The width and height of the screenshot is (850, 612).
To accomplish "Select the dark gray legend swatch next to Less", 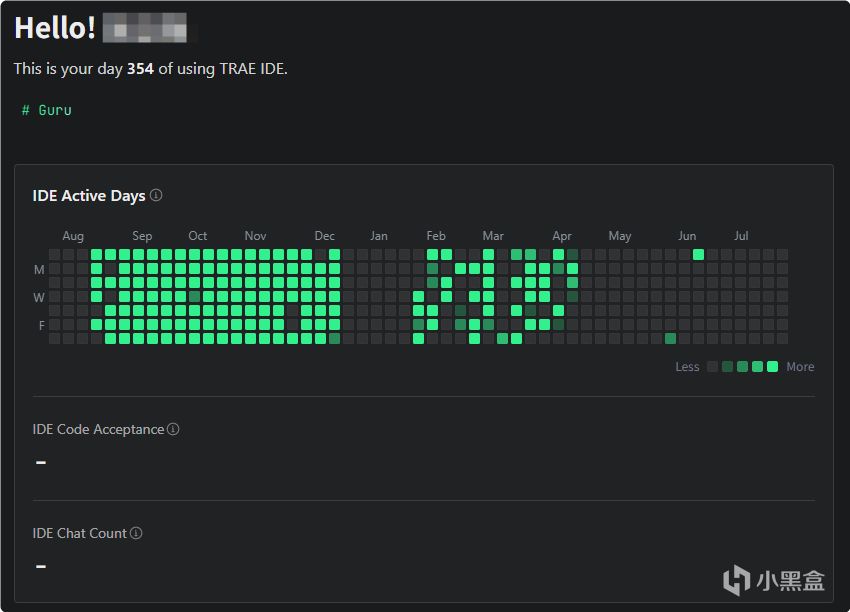I will [x=713, y=366].
